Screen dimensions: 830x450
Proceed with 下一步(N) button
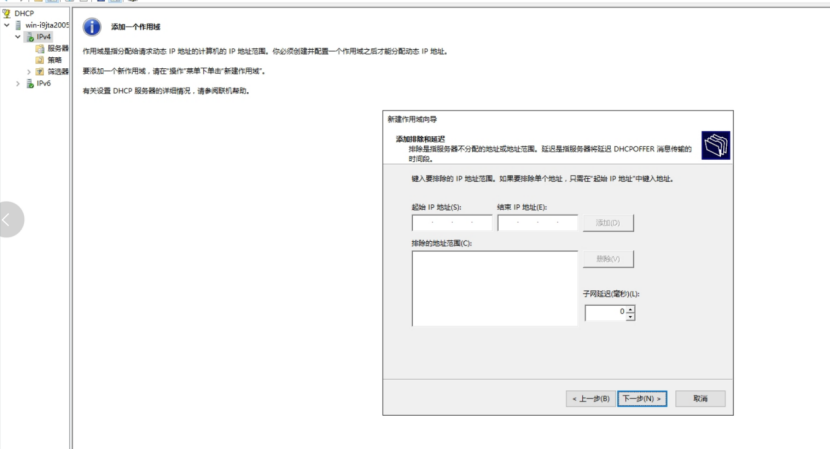pos(642,399)
